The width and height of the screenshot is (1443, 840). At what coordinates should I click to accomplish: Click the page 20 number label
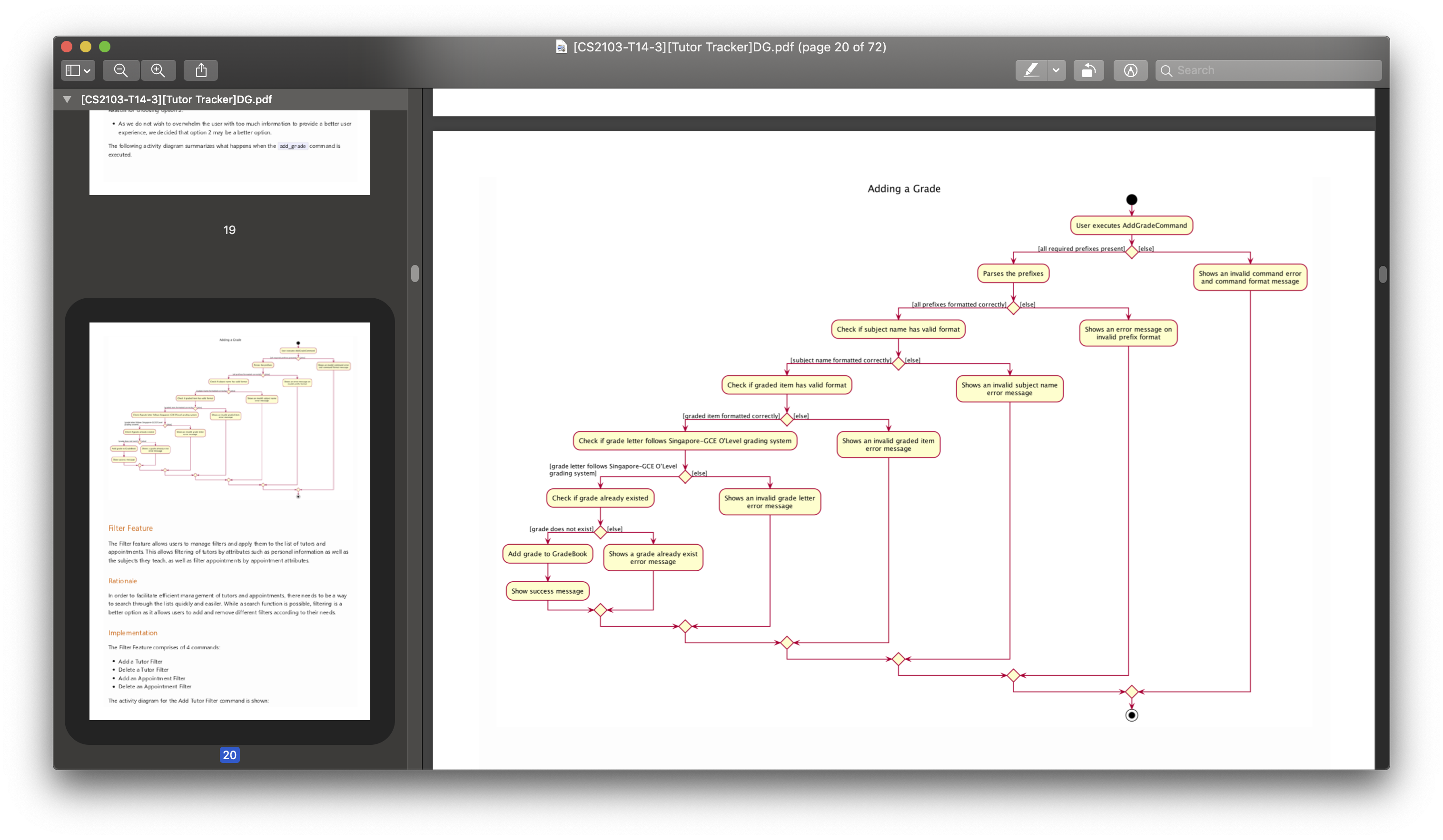tap(229, 755)
